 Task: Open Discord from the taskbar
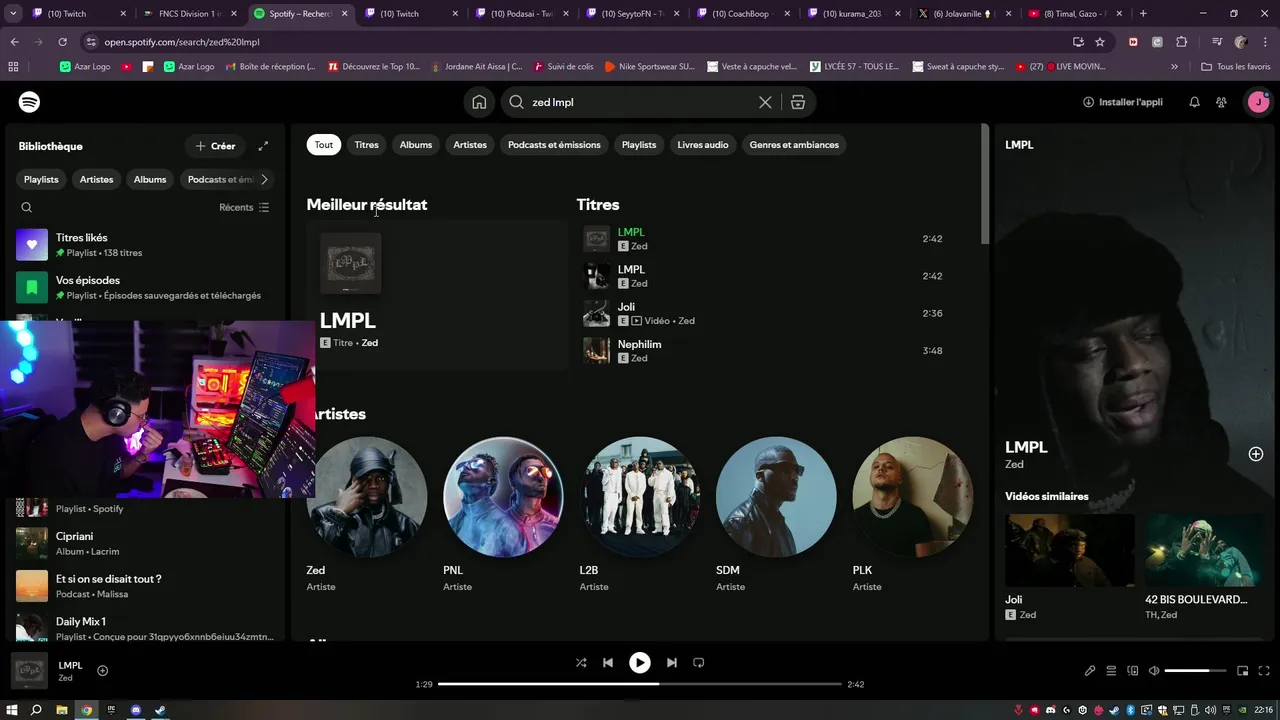136,710
